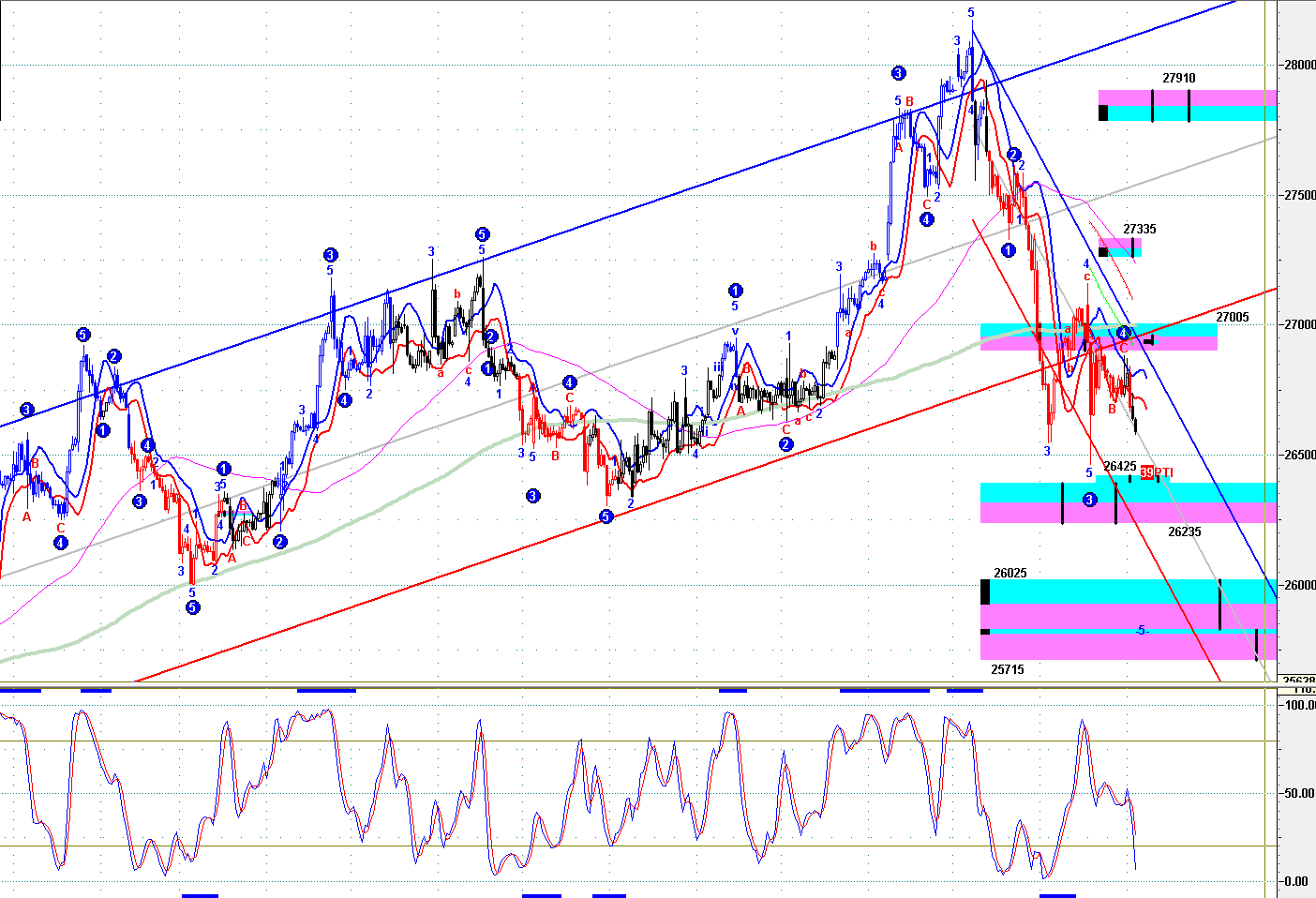This screenshot has width=1316, height=898.
Task: Click the 28000 price axis value
Action: click(x=1299, y=65)
